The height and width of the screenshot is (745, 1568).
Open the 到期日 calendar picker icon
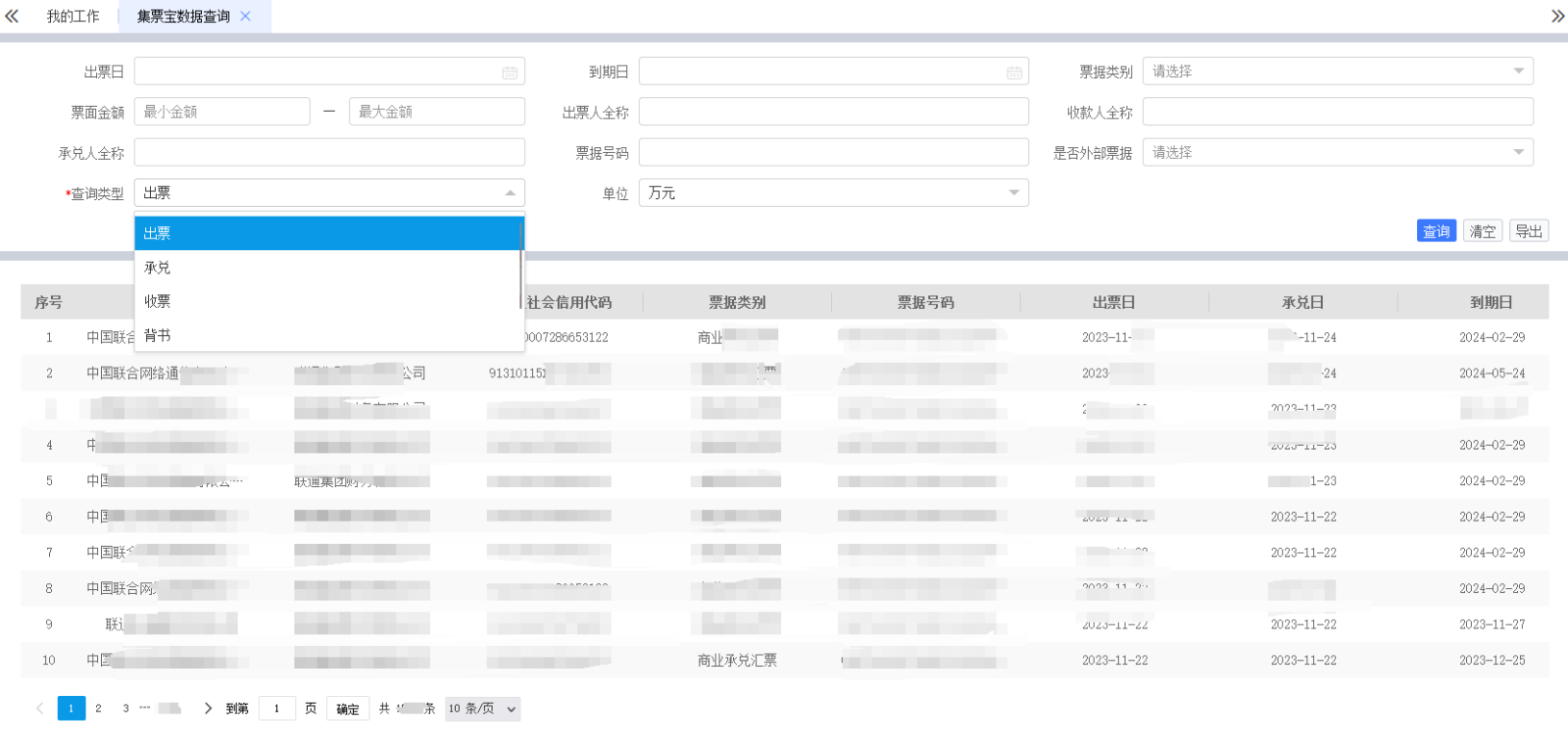click(x=1014, y=73)
